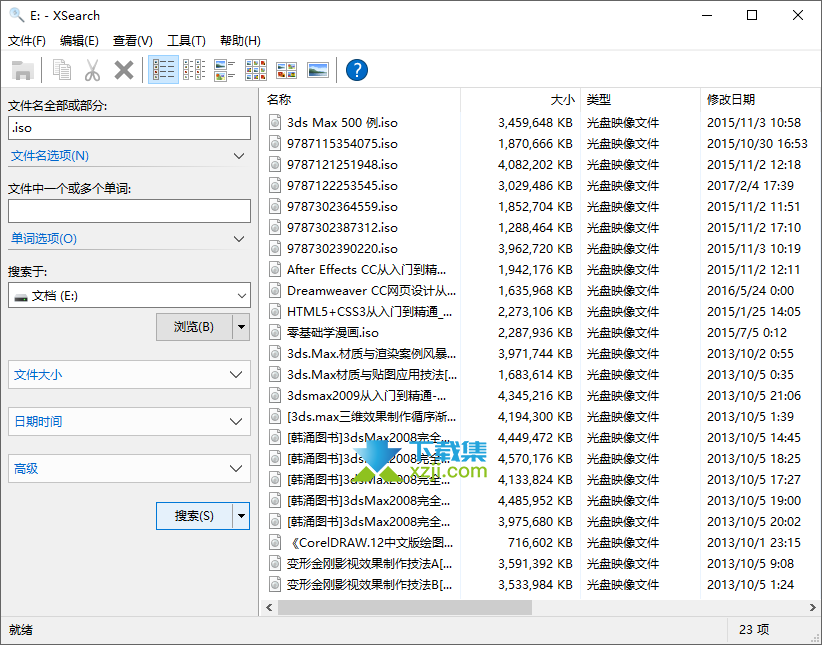Click the Delete X toolbar icon

(x=124, y=70)
